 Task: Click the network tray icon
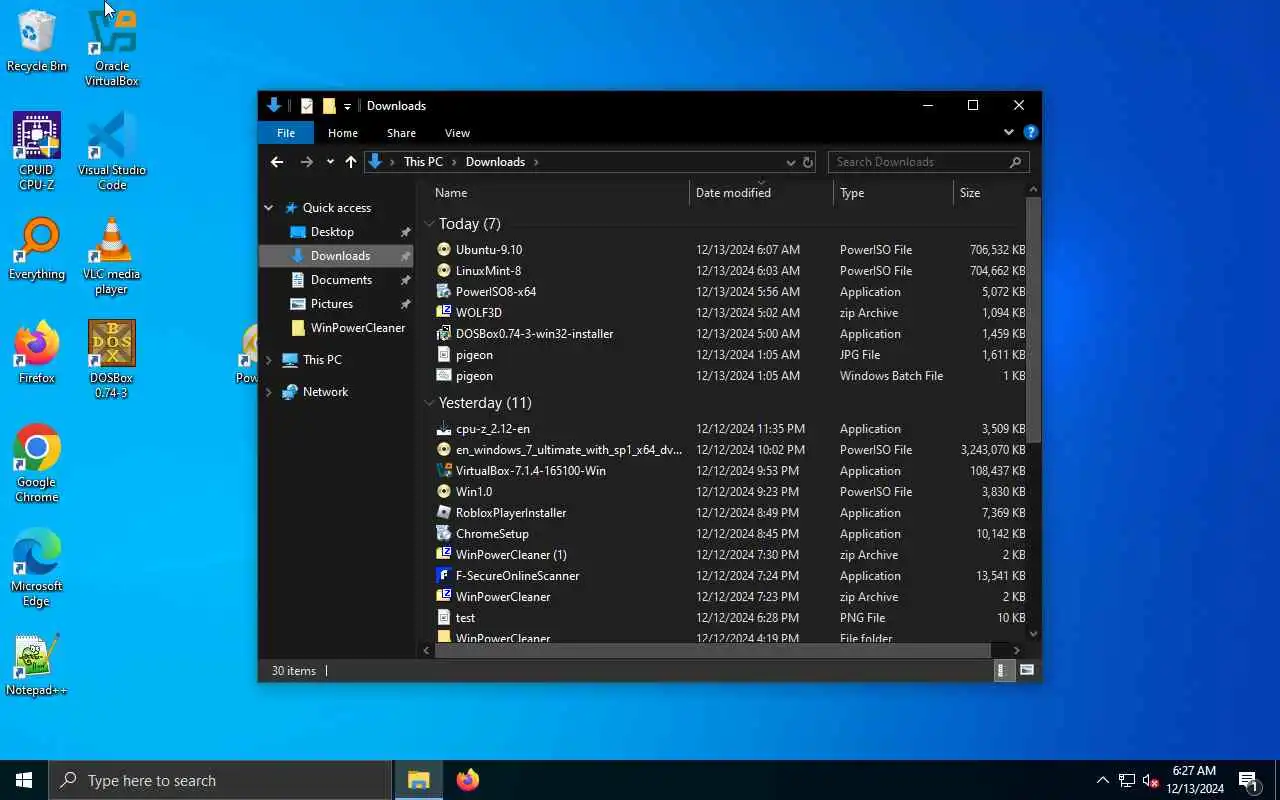[x=1127, y=780]
